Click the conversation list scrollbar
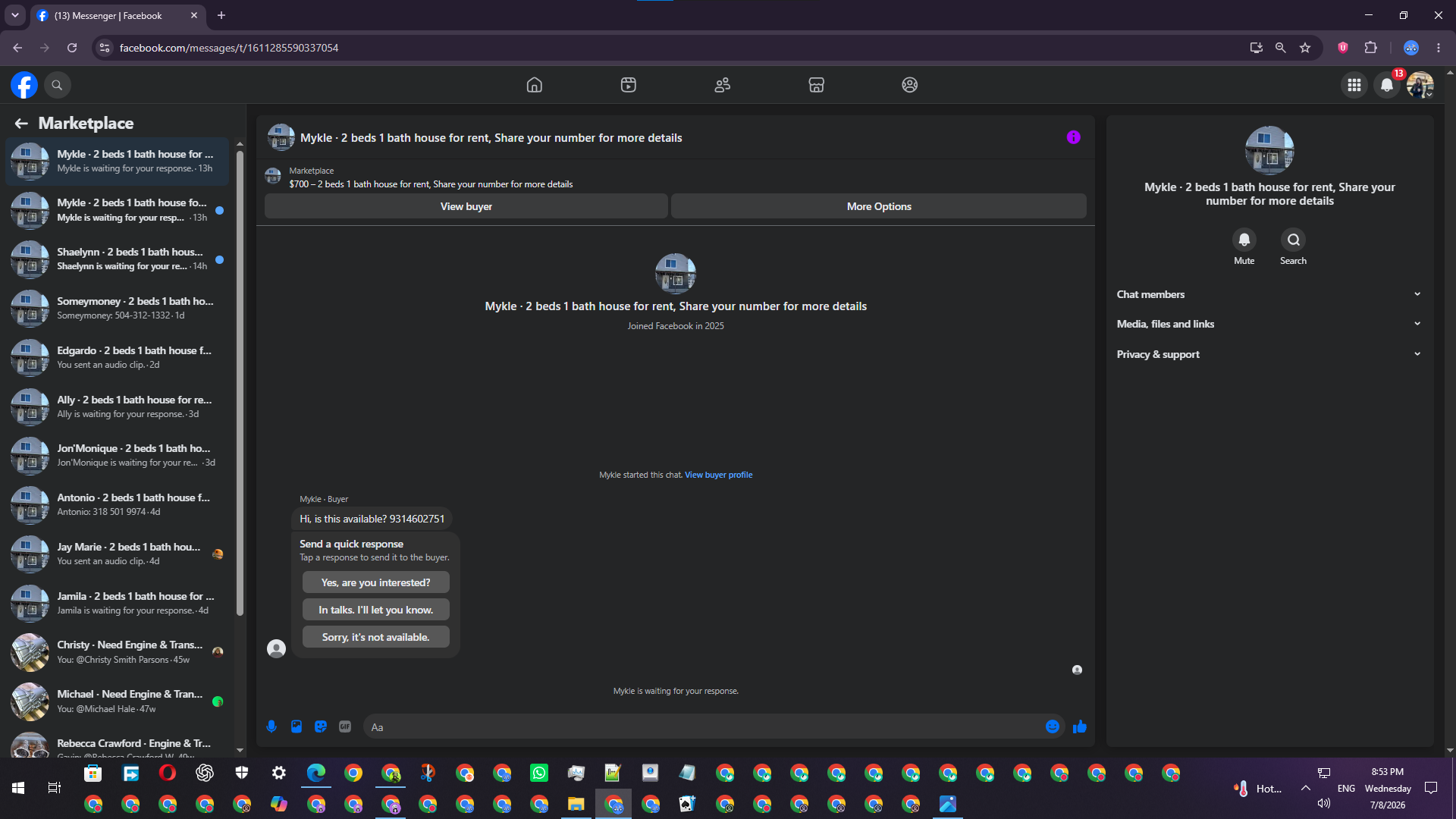The width and height of the screenshot is (1456, 819). tap(240, 383)
